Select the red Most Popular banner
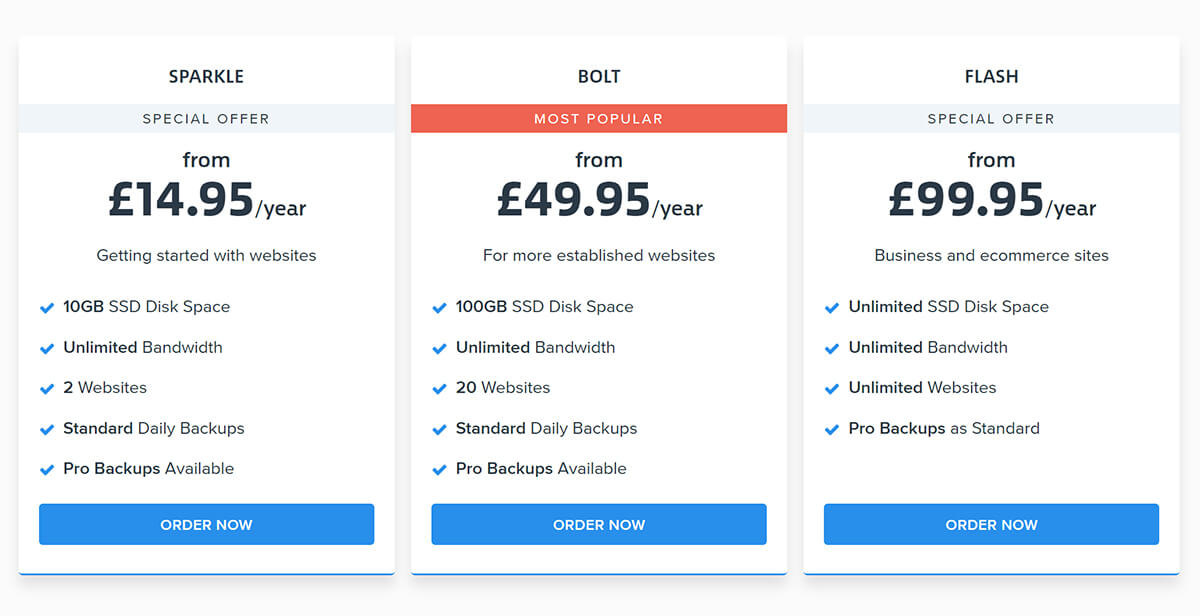Image resolution: width=1200 pixels, height=616 pixels. (599, 118)
